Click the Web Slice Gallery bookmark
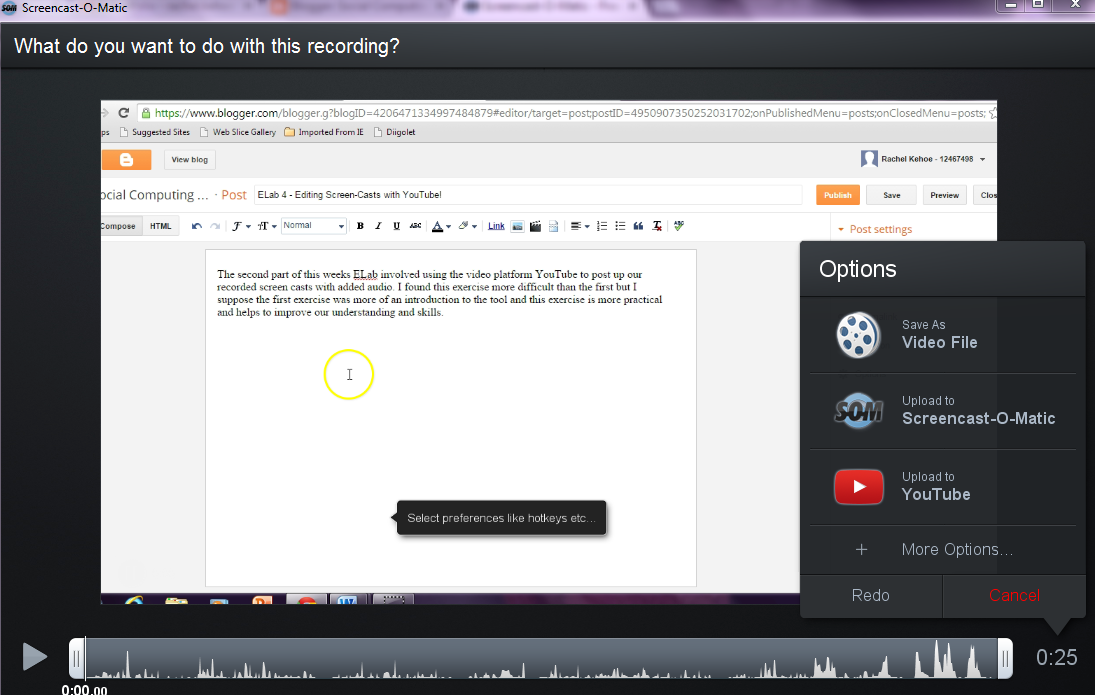 [237, 132]
